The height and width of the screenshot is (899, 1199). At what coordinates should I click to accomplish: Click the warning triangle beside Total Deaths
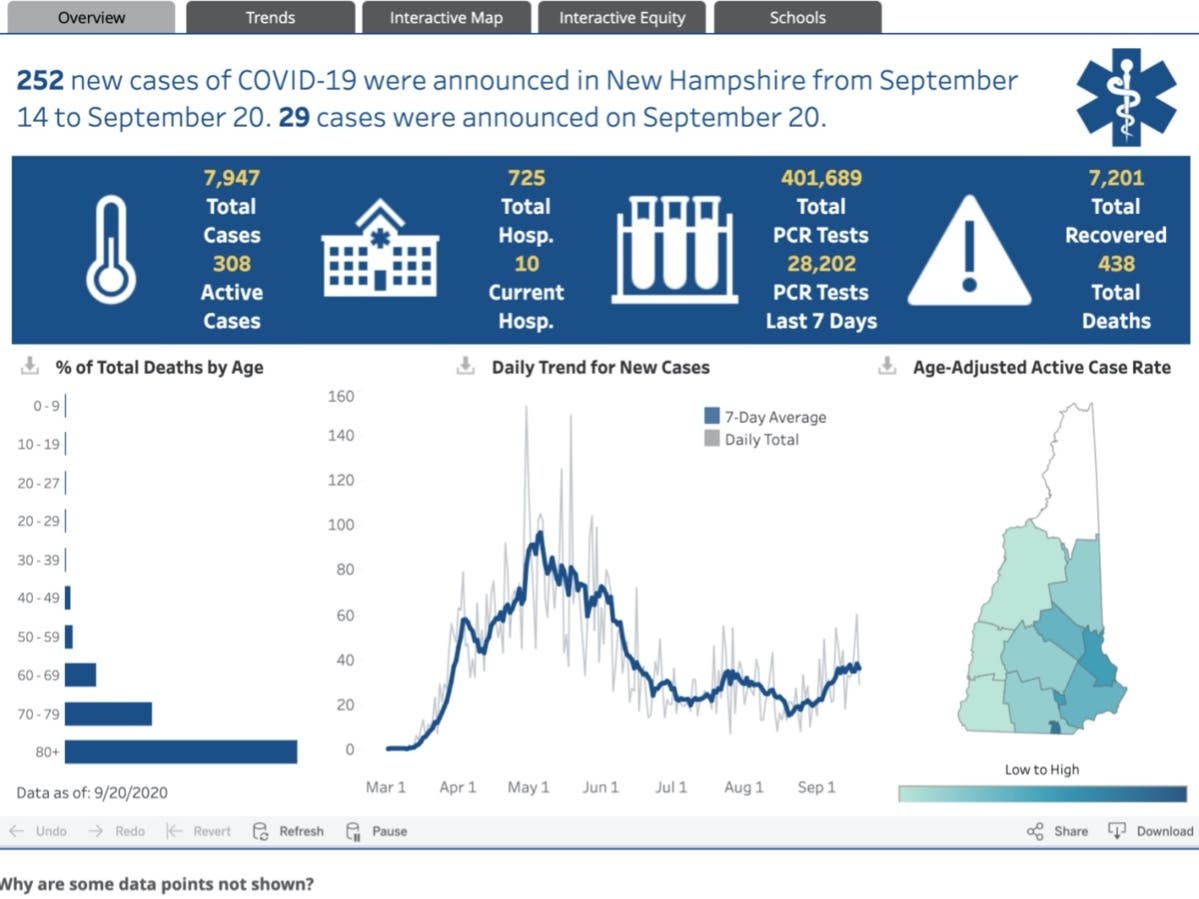coord(970,249)
